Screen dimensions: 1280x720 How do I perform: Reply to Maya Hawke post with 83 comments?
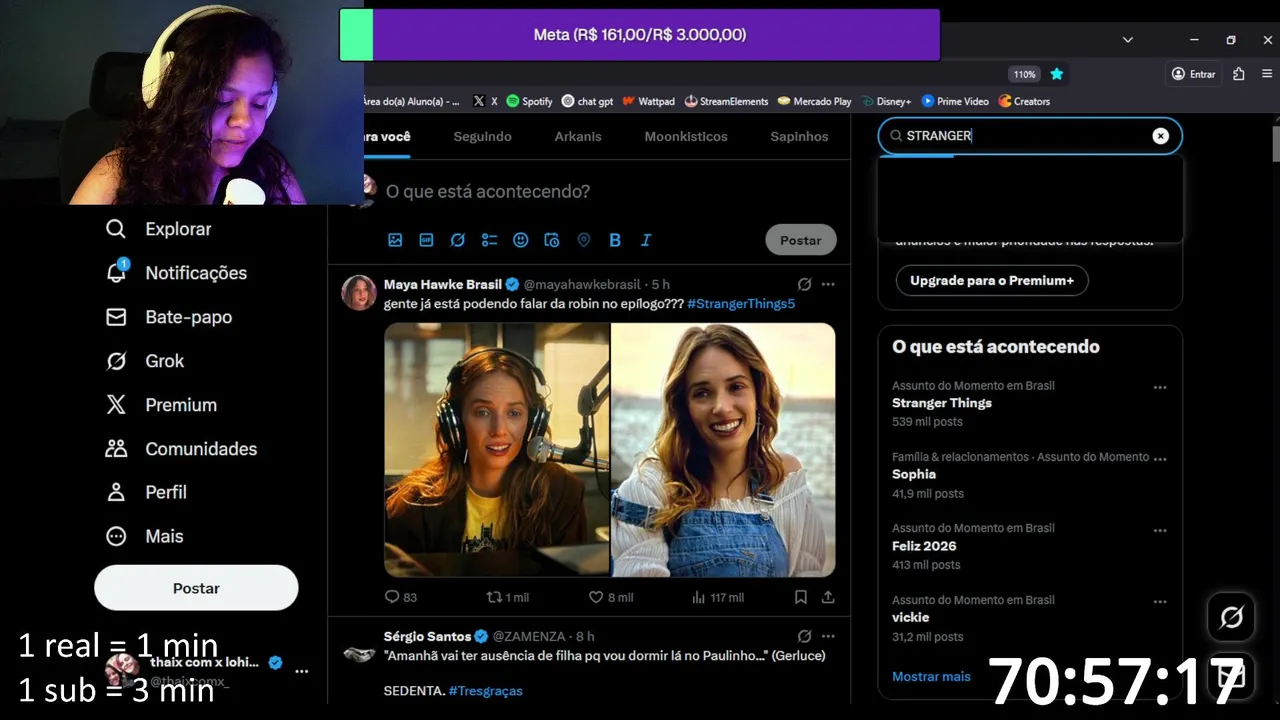pyautogui.click(x=401, y=597)
